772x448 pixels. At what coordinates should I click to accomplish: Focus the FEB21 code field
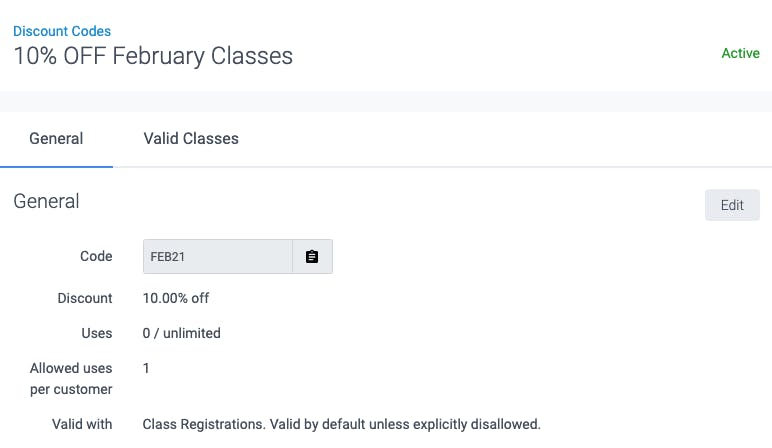tap(218, 256)
